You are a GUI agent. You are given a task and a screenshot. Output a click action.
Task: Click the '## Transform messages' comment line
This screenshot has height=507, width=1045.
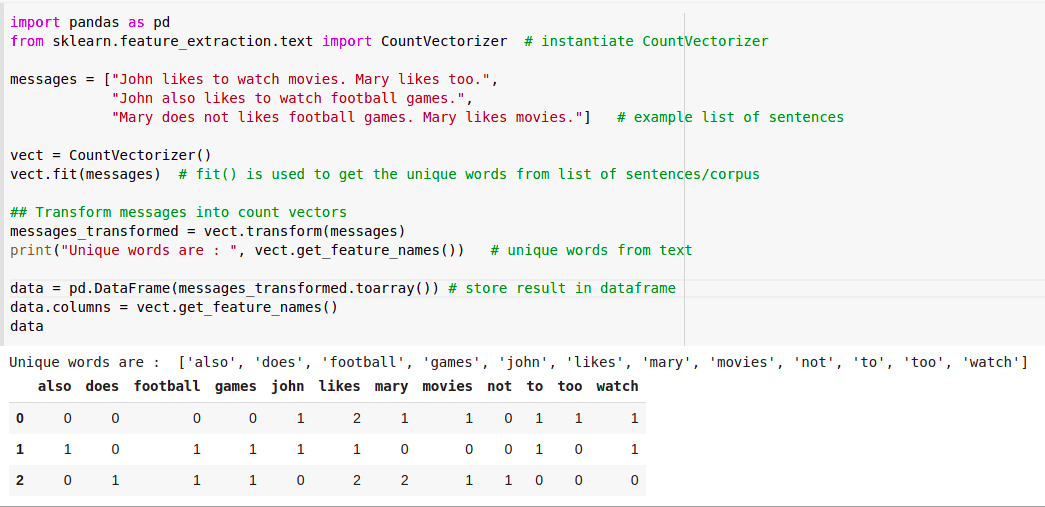click(179, 213)
